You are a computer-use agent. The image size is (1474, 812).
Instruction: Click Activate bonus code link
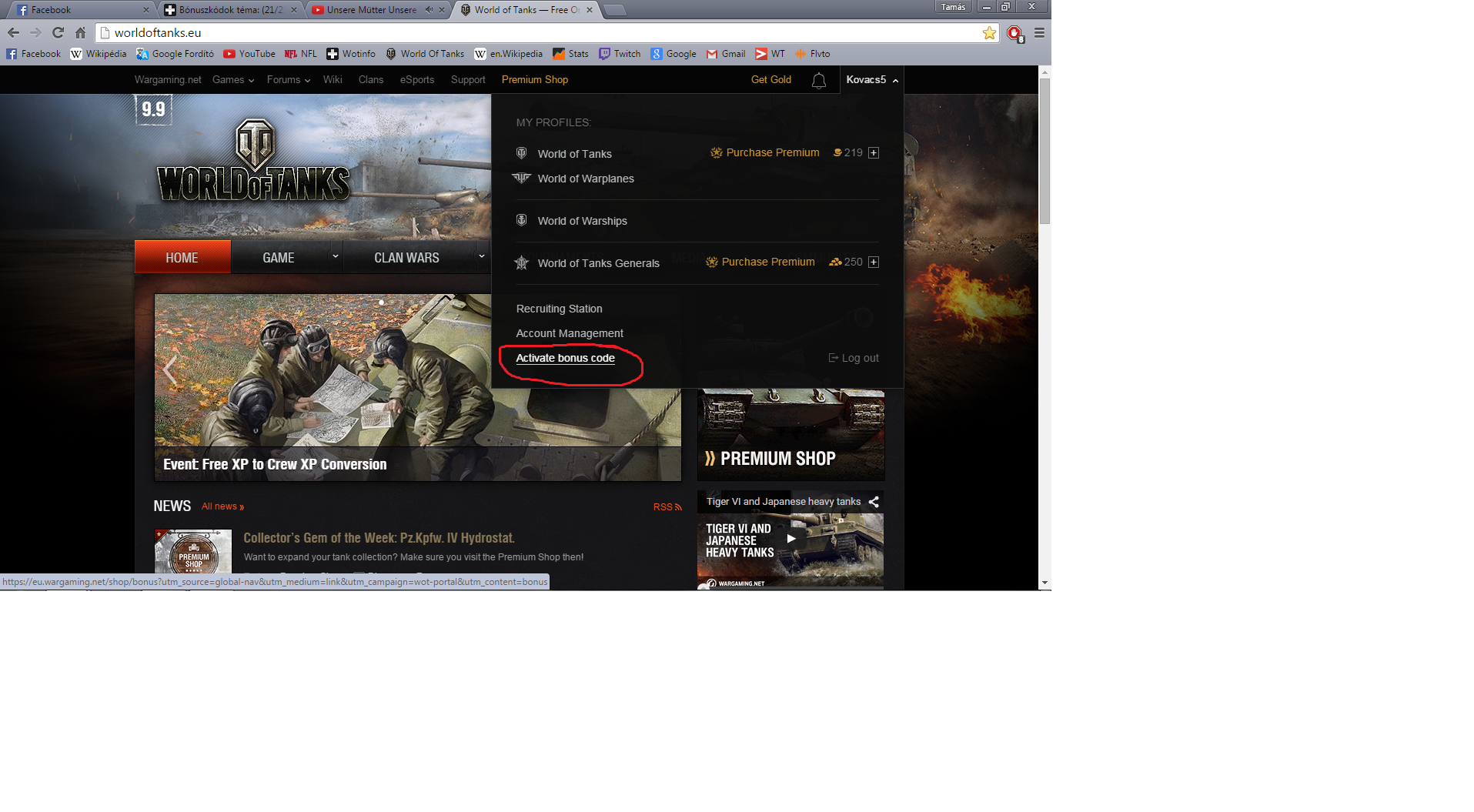pos(565,358)
